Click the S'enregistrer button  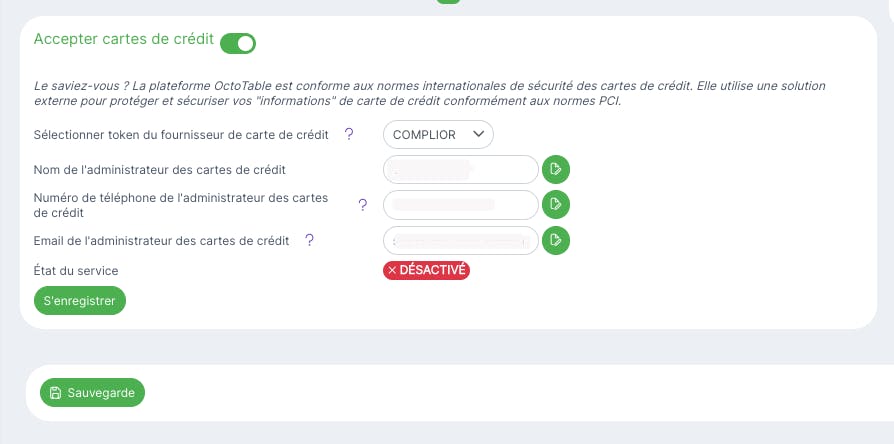tap(80, 300)
